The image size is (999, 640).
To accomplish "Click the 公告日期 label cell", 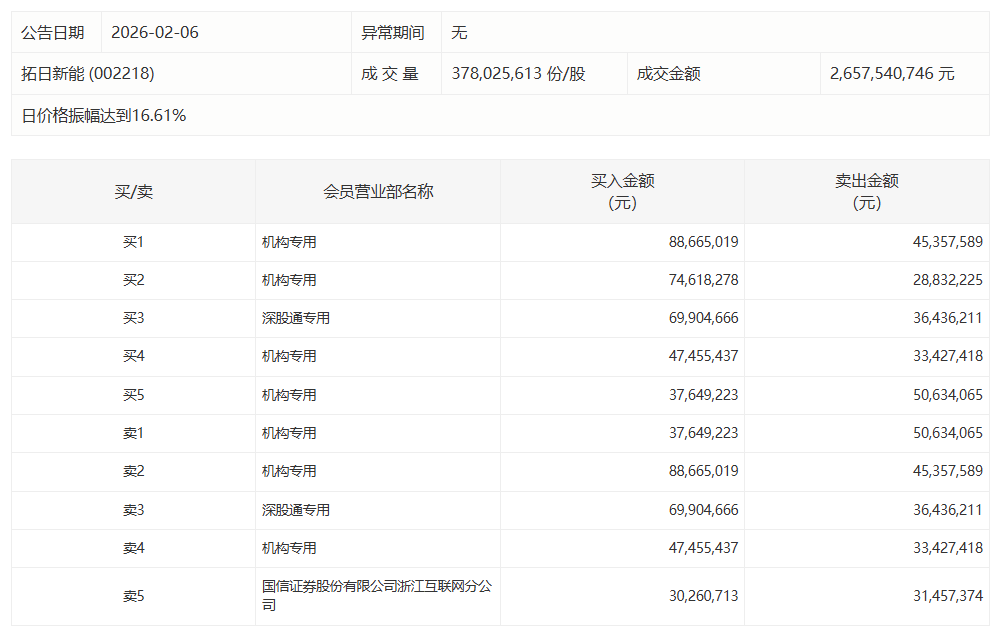I will (53, 33).
